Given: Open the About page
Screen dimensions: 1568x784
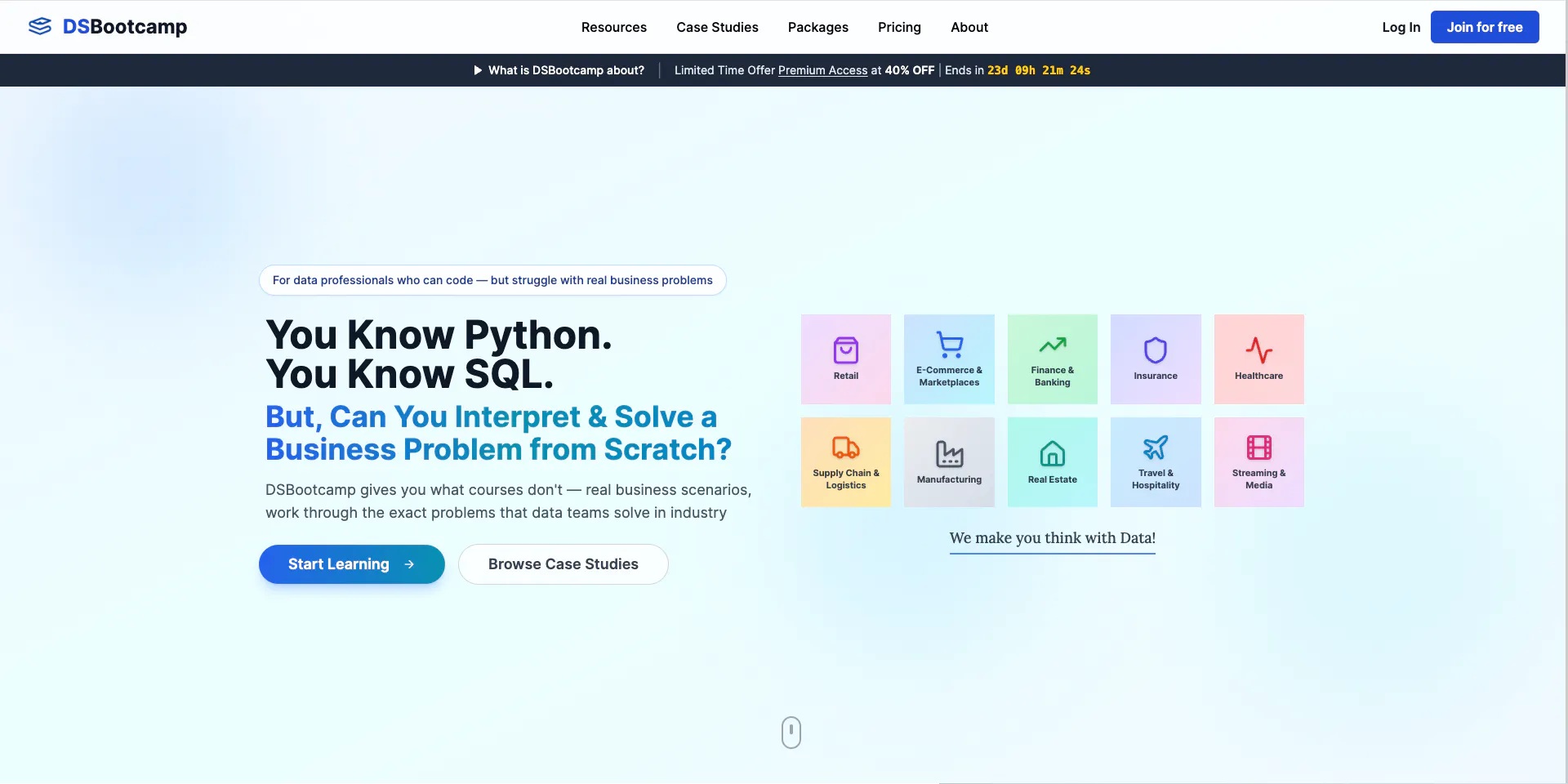Looking at the screenshot, I should [x=969, y=27].
